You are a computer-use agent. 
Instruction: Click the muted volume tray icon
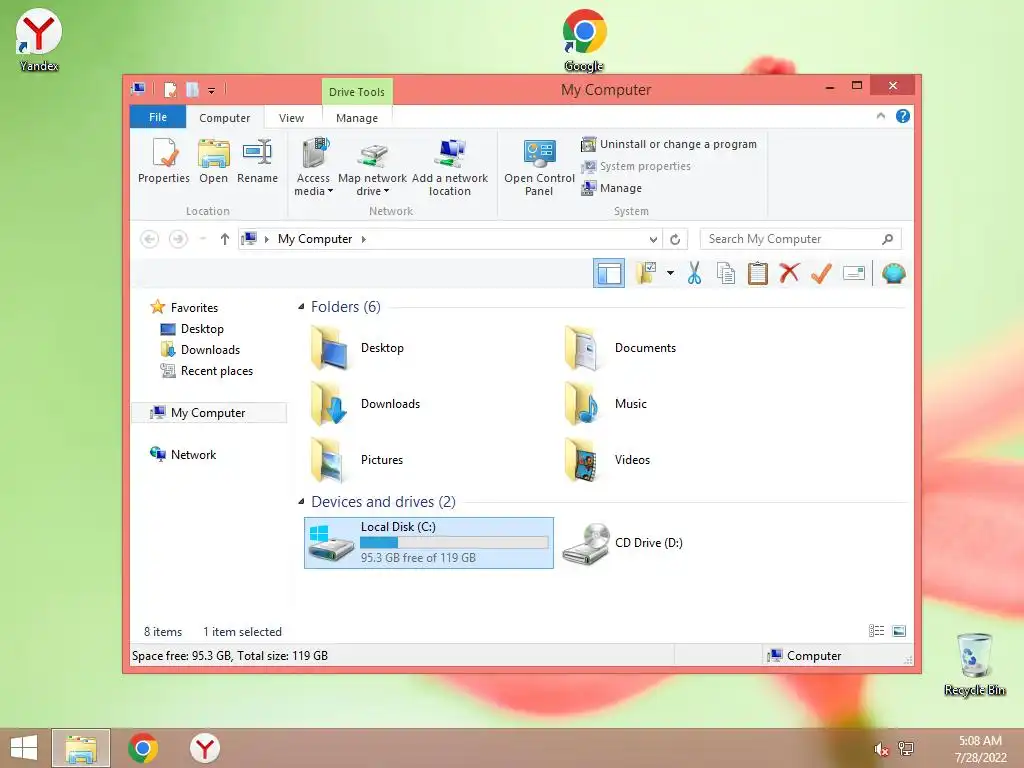coord(881,749)
